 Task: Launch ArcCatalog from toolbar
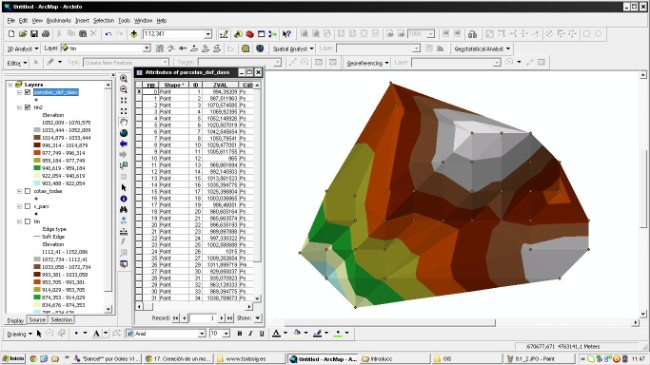tap(238, 34)
